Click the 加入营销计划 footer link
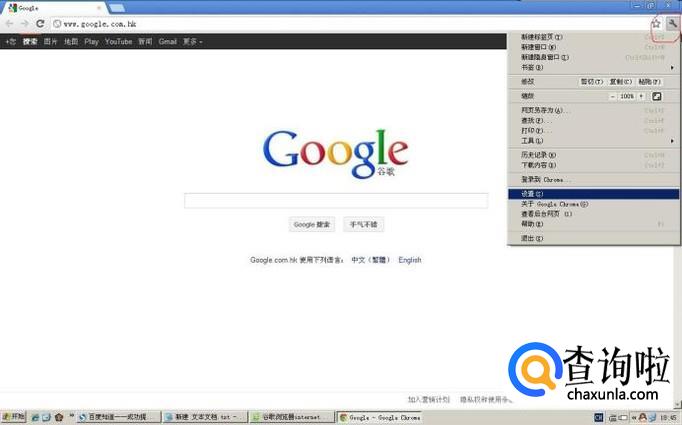The width and height of the screenshot is (682, 425). coord(428,399)
